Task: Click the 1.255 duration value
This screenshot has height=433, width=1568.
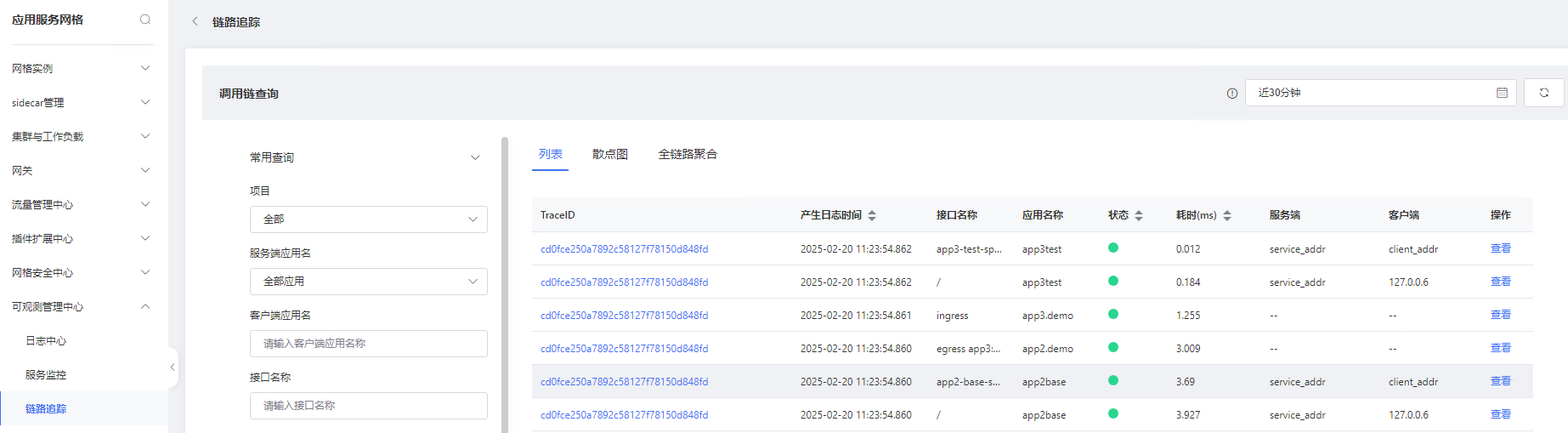Action: tap(1188, 316)
